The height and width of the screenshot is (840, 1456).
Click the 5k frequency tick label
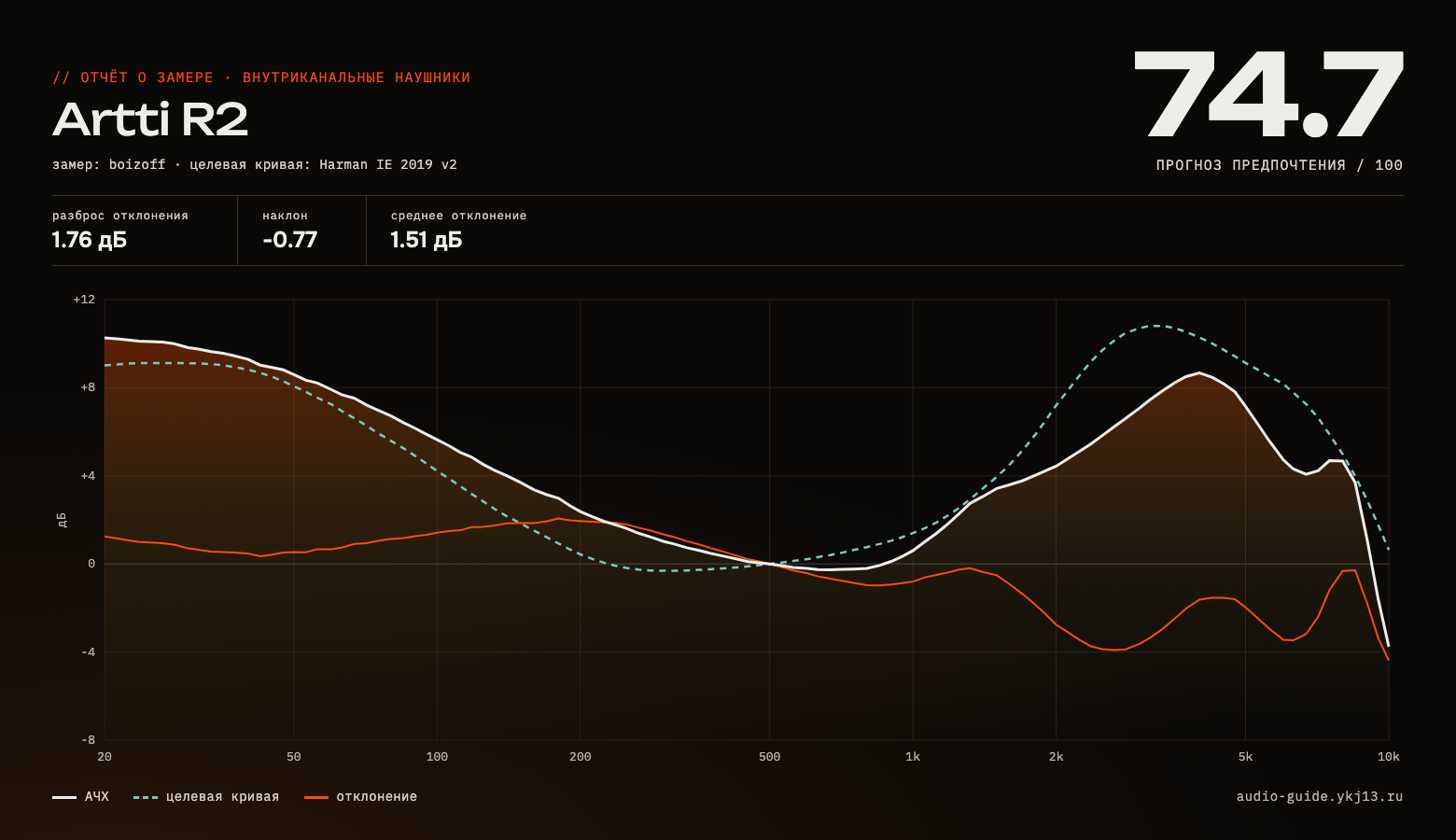(x=1246, y=757)
